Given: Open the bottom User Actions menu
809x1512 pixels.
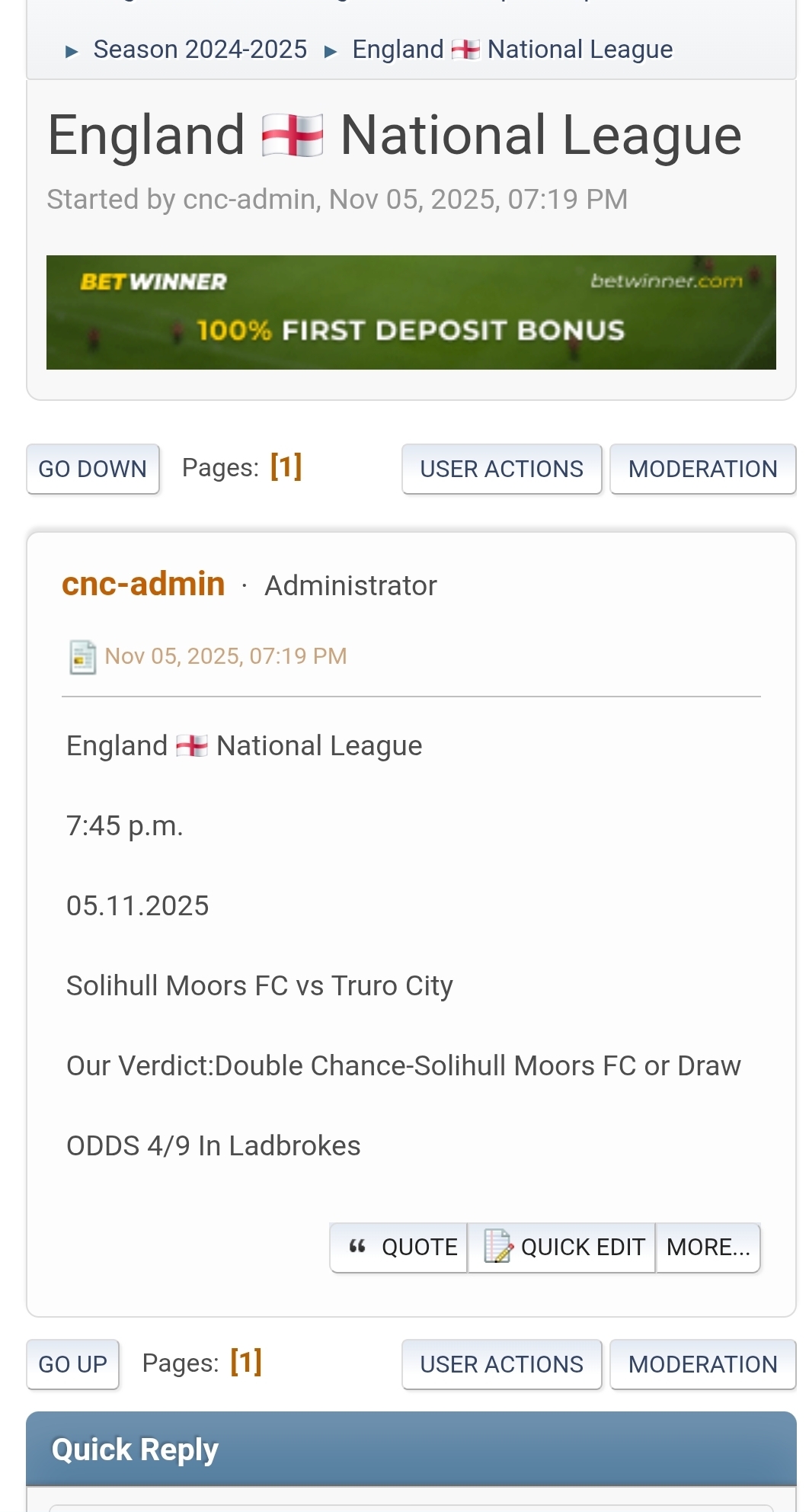Looking at the screenshot, I should (x=501, y=1364).
